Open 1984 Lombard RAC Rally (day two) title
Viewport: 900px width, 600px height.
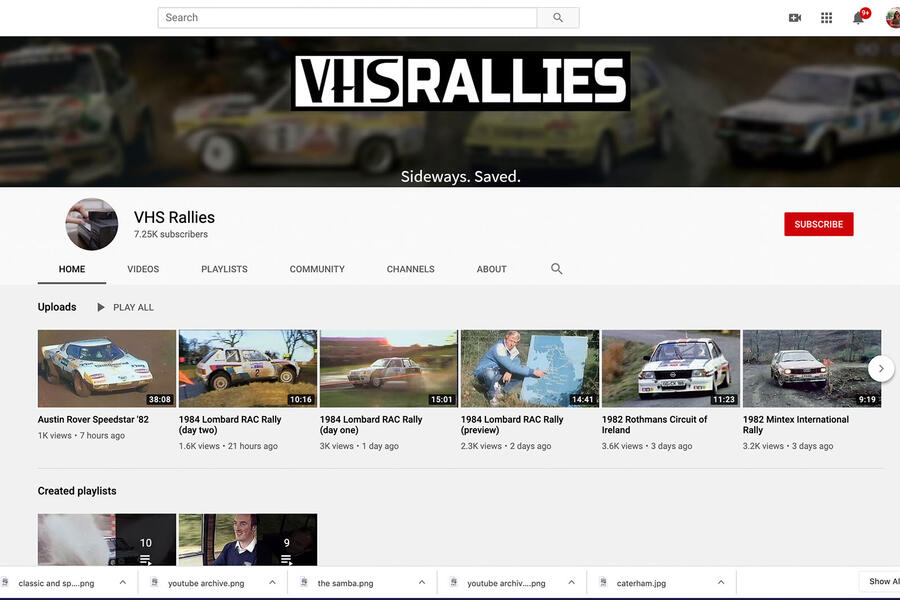click(230, 425)
